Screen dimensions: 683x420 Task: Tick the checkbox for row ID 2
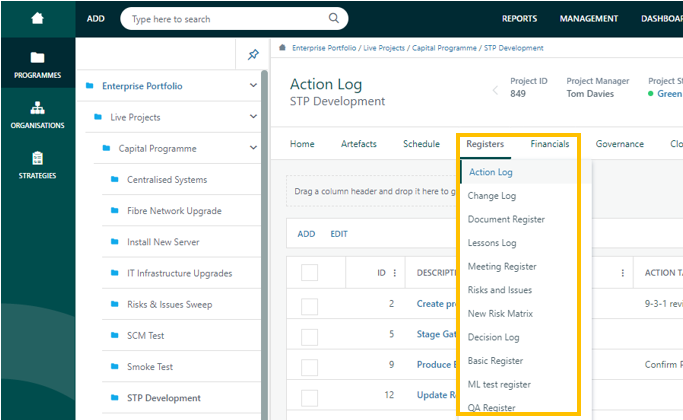pyautogui.click(x=309, y=306)
